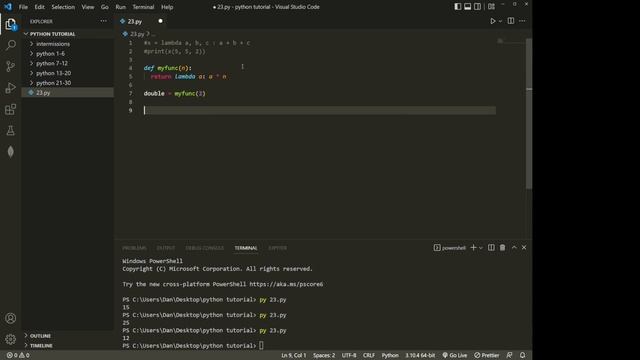
Task: Switch to the Debug Console tab
Action: (x=204, y=248)
